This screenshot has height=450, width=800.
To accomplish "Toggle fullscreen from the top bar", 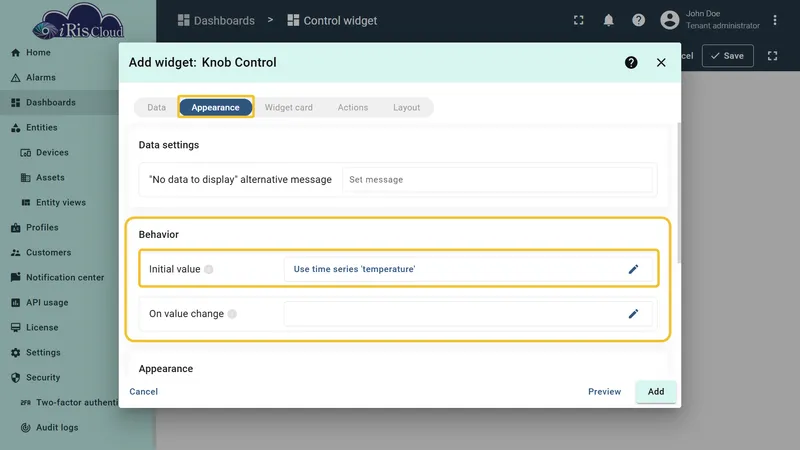I will tap(578, 20).
